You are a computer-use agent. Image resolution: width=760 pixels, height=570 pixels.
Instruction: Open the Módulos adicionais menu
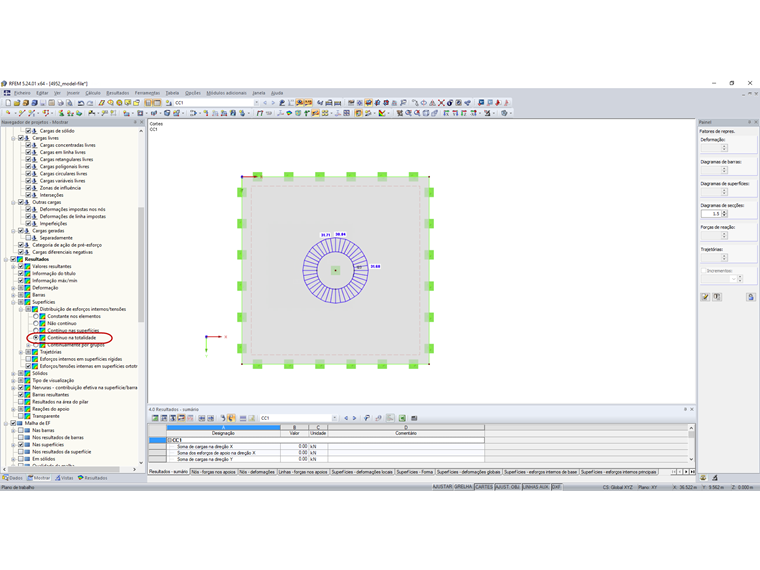226,93
